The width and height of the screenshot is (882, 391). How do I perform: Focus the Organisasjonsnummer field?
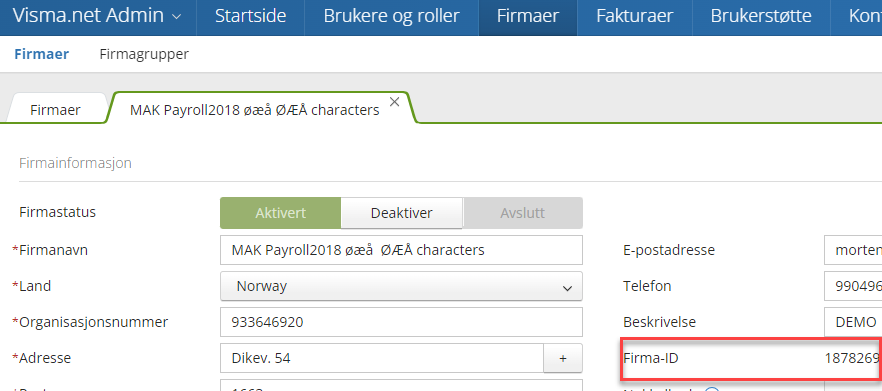pos(401,322)
